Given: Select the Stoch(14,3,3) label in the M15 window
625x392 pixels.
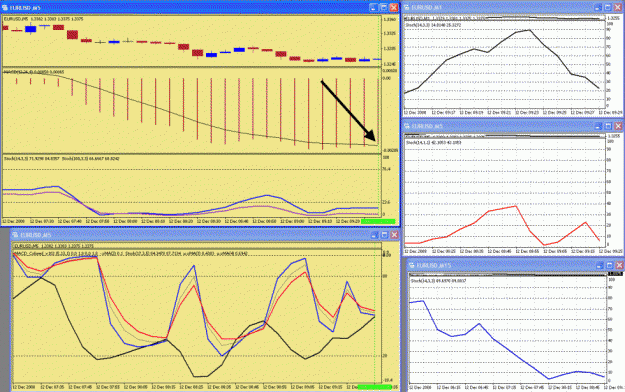Looking at the screenshot, I should pyautogui.click(x=438, y=281).
